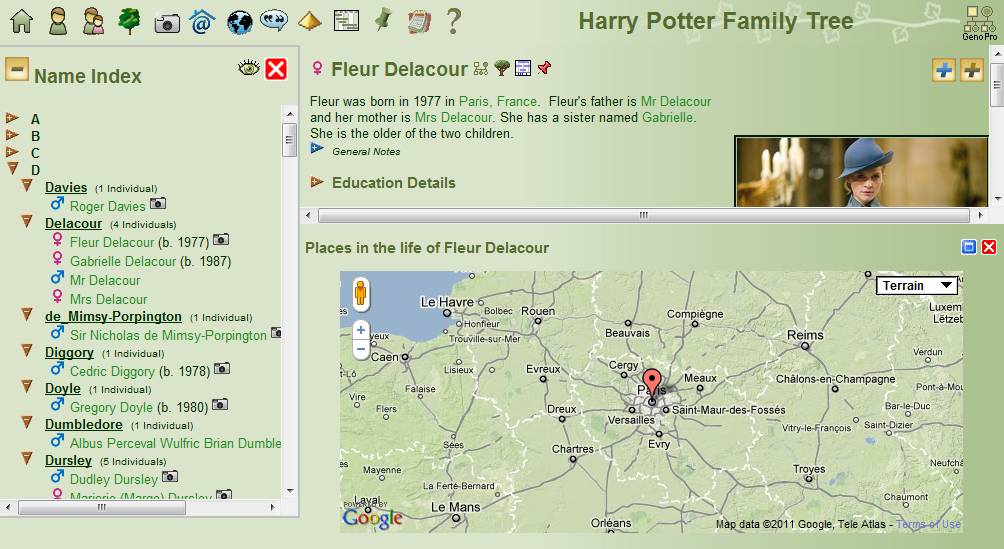The width and height of the screenshot is (1004, 549).
Task: Collapse Name Index with the minus button
Action: coord(17,69)
